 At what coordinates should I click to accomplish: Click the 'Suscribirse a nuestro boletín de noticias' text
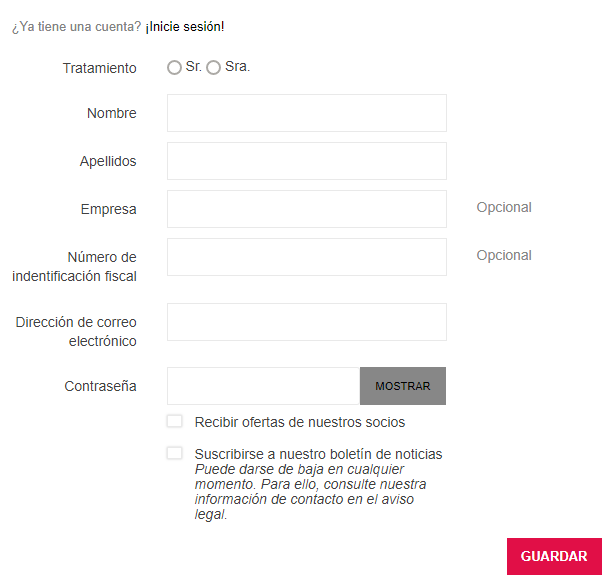318,454
